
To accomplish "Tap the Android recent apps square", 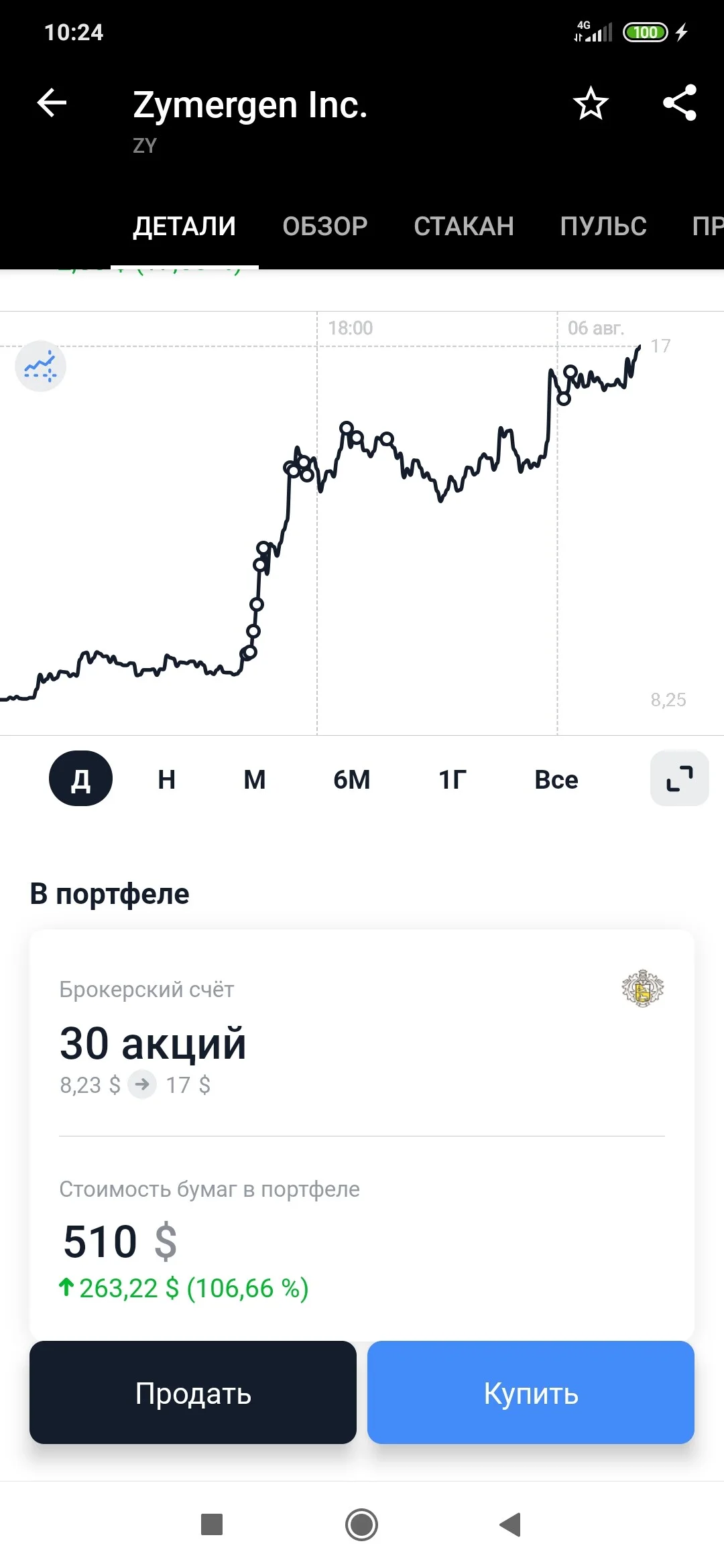I will pos(212,1524).
